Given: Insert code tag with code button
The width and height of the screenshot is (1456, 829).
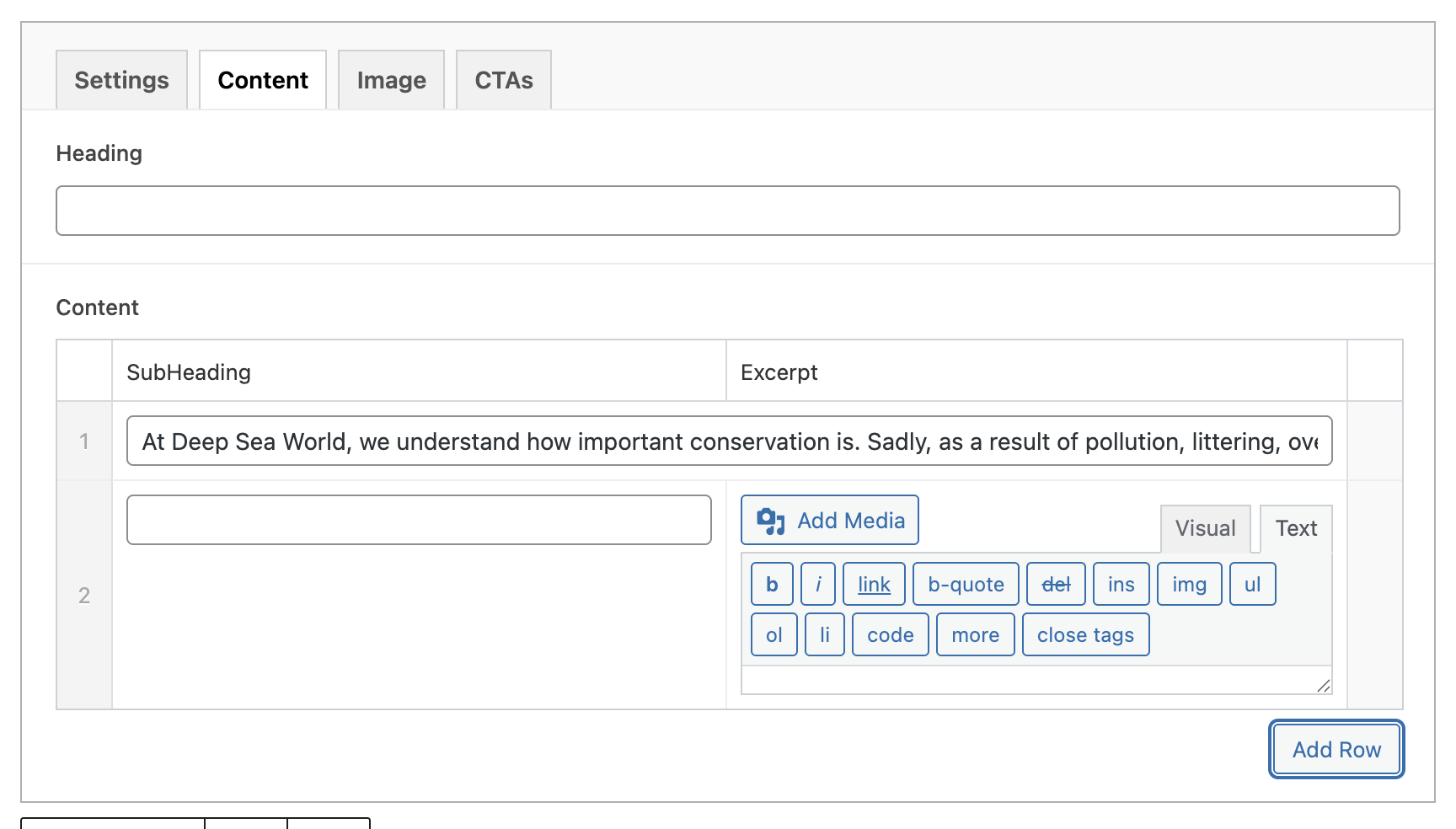Looking at the screenshot, I should click(891, 634).
